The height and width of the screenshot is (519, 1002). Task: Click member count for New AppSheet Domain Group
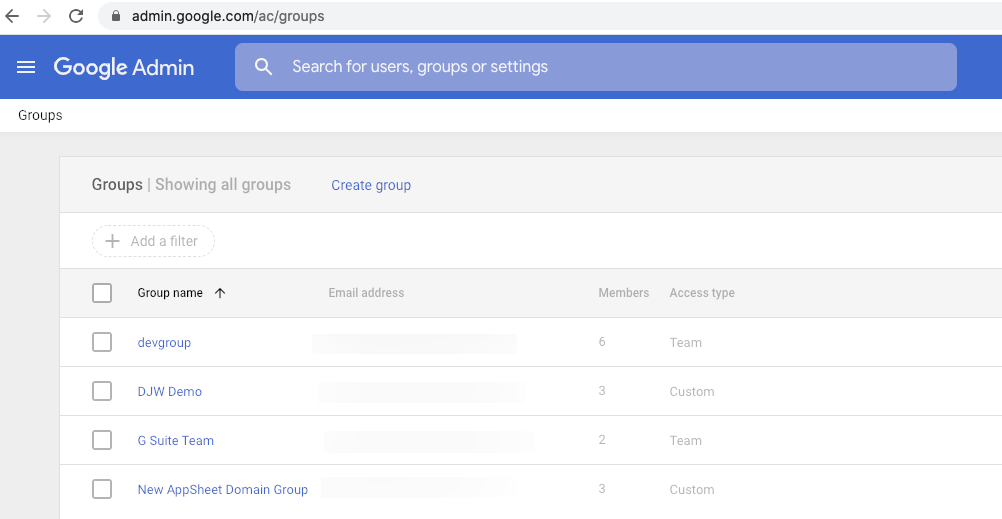pos(602,489)
